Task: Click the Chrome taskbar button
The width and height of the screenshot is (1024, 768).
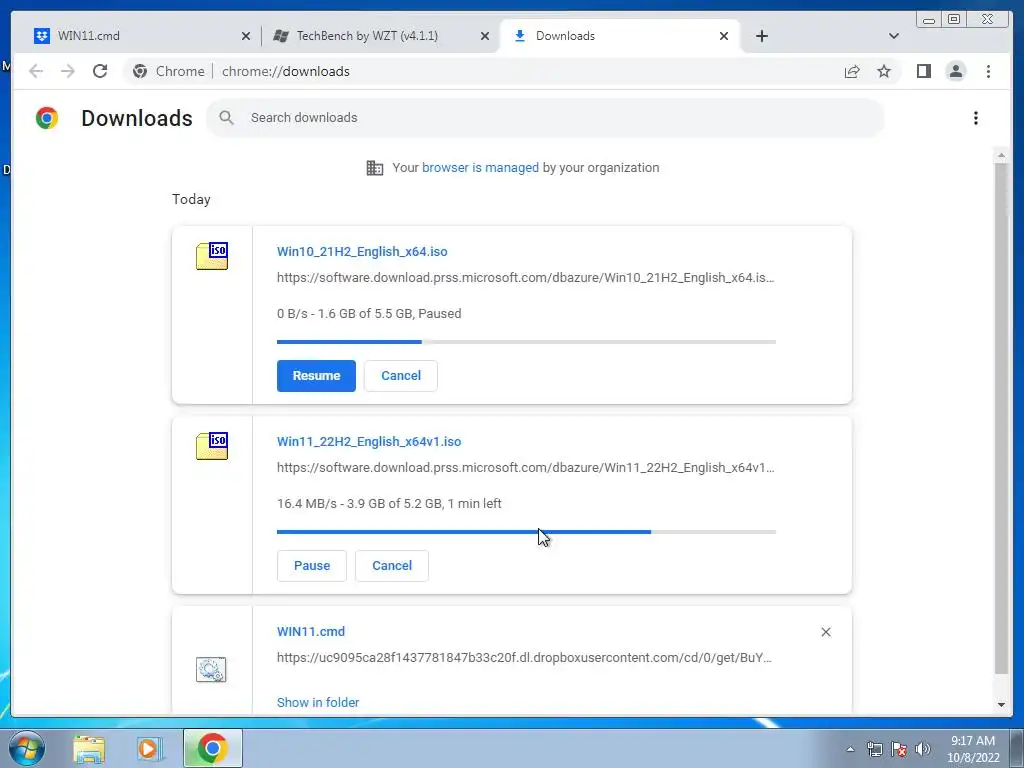Action: (212, 748)
